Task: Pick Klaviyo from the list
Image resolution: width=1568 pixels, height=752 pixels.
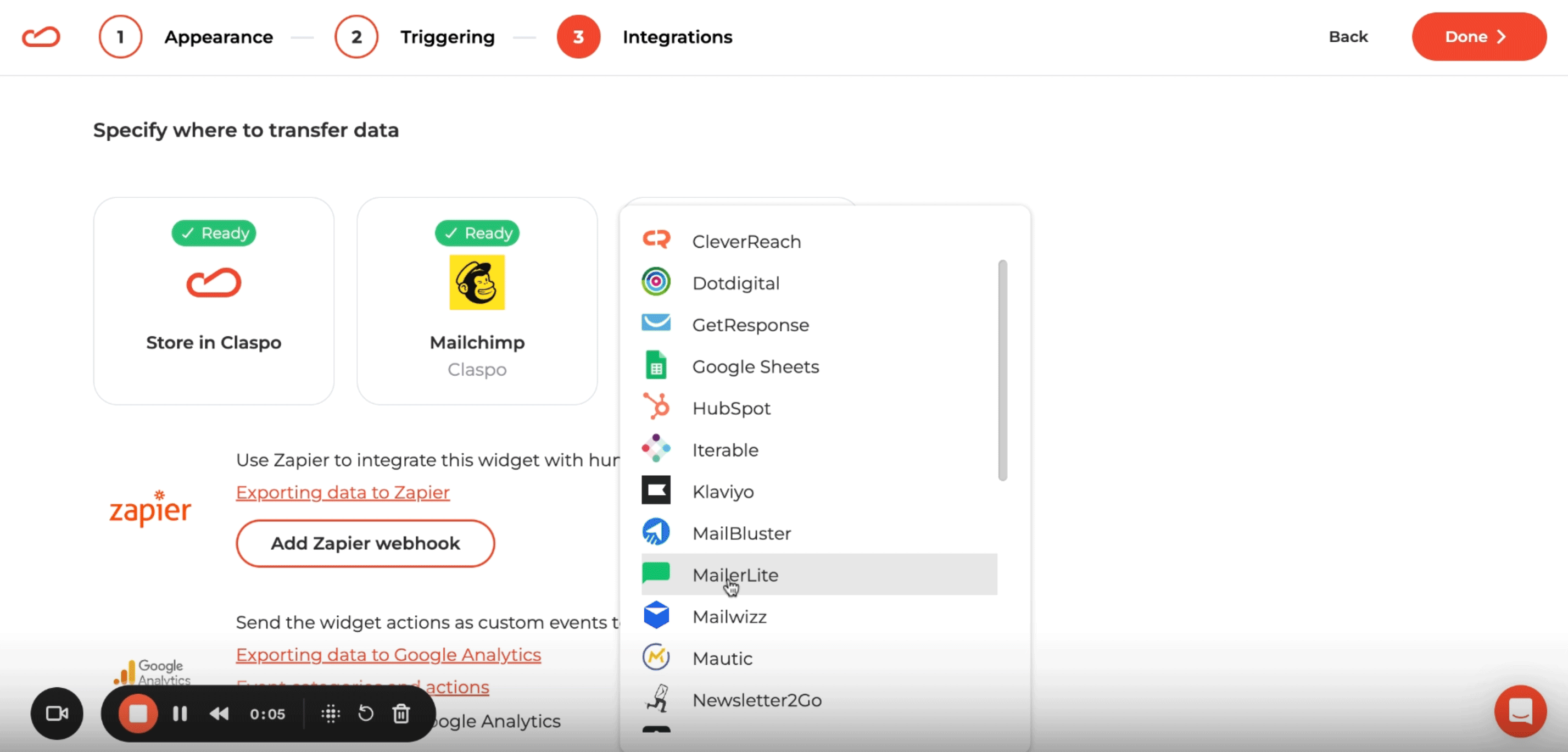Action: (819, 492)
